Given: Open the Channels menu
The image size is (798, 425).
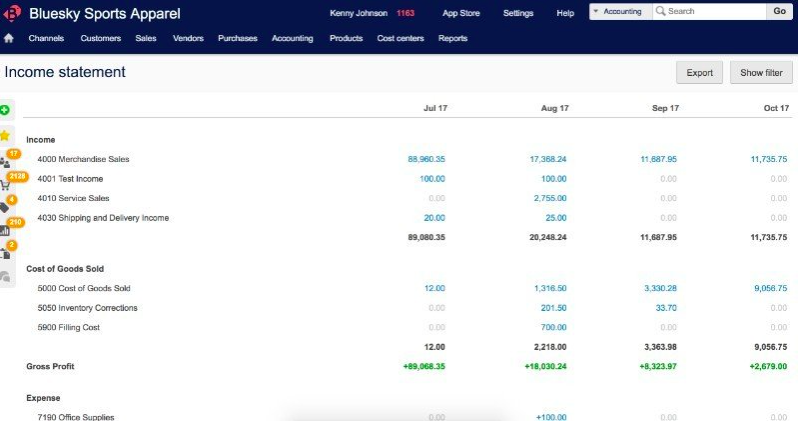Looking at the screenshot, I should tap(46, 38).
